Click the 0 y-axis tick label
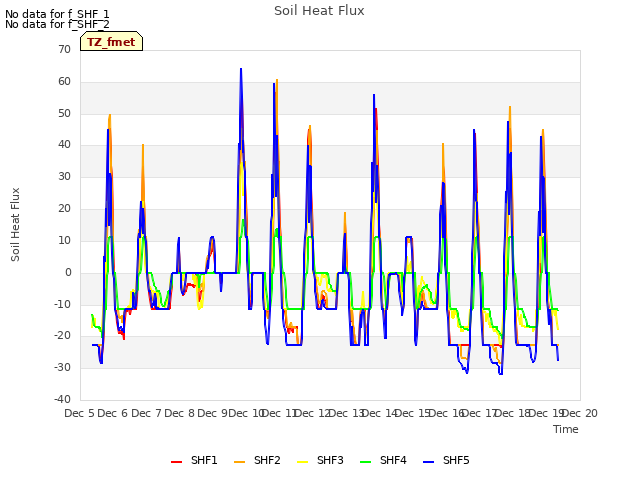The height and width of the screenshot is (480, 640). (68, 272)
